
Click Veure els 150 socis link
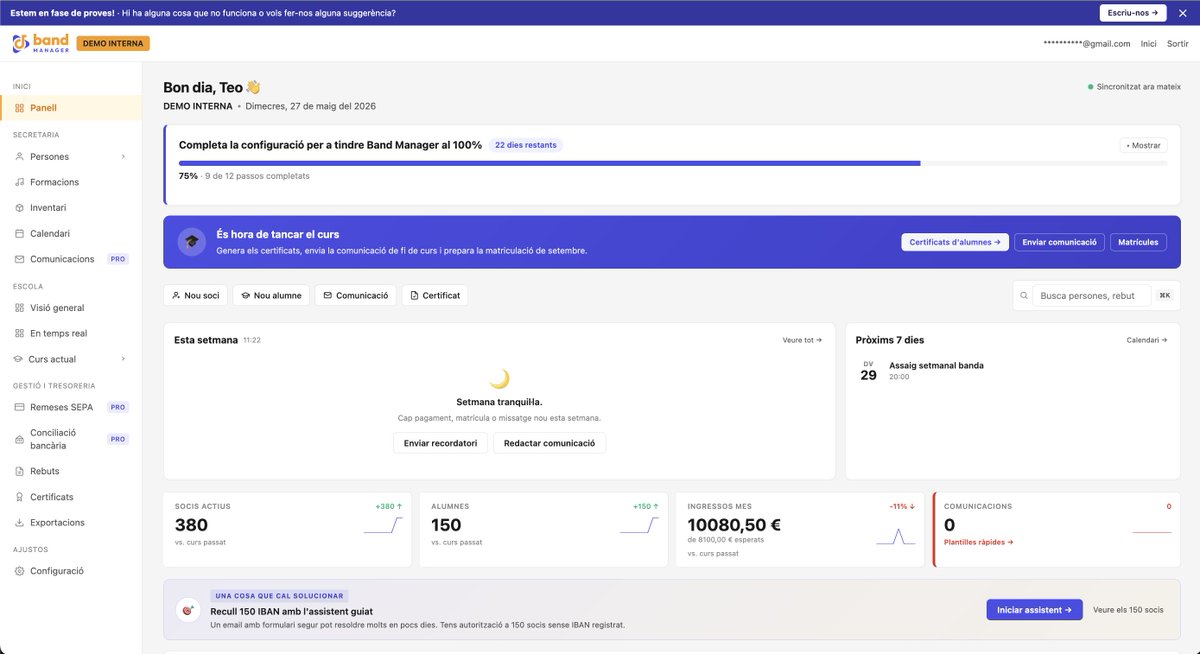(x=1128, y=610)
